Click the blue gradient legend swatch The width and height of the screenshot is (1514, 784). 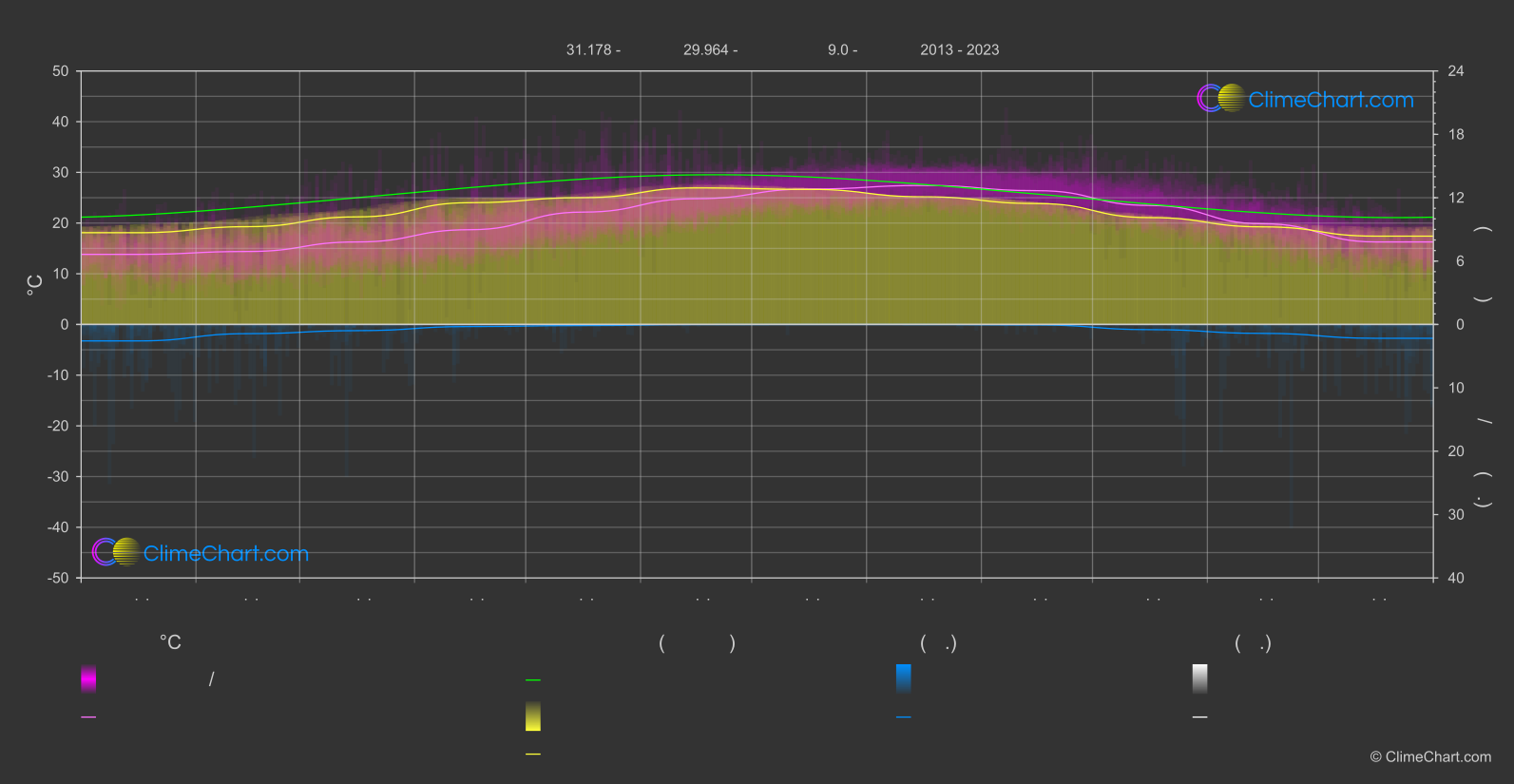[x=904, y=679]
